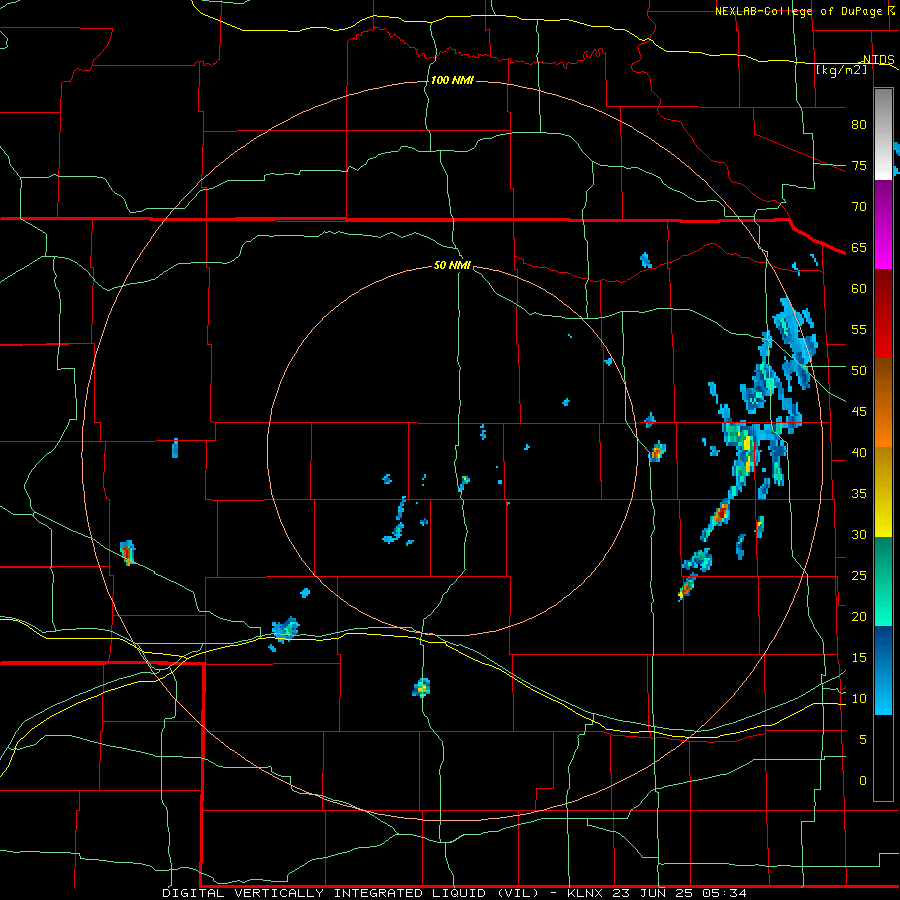Select the blue segment of the color bar
900x900 pixels.
click(x=883, y=670)
